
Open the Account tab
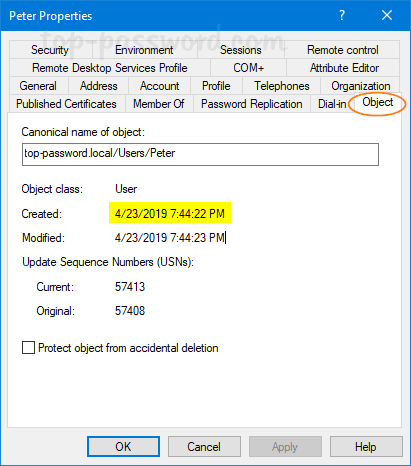(159, 86)
